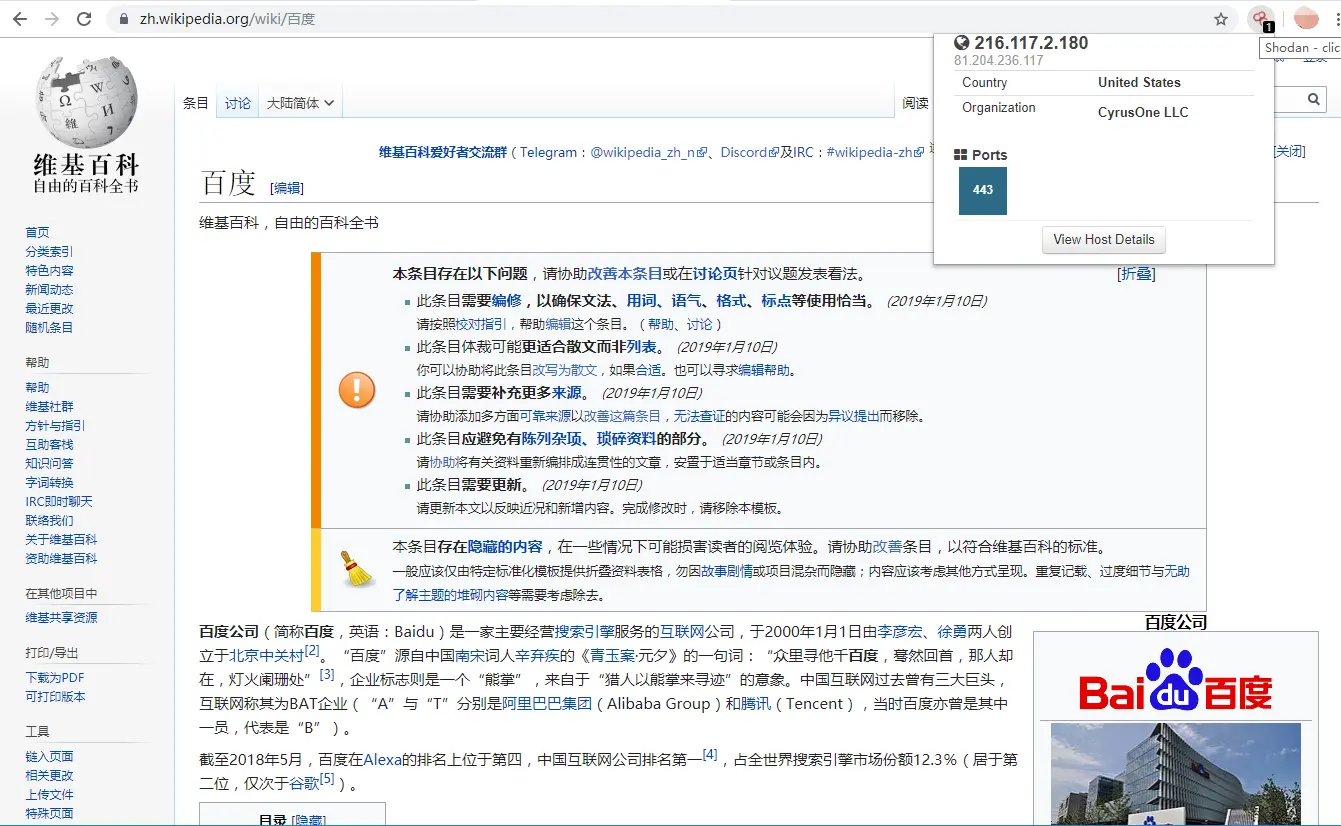Open 特殊页面 in the tools section
Viewport: 1341px width, 826px height.
(x=49, y=813)
